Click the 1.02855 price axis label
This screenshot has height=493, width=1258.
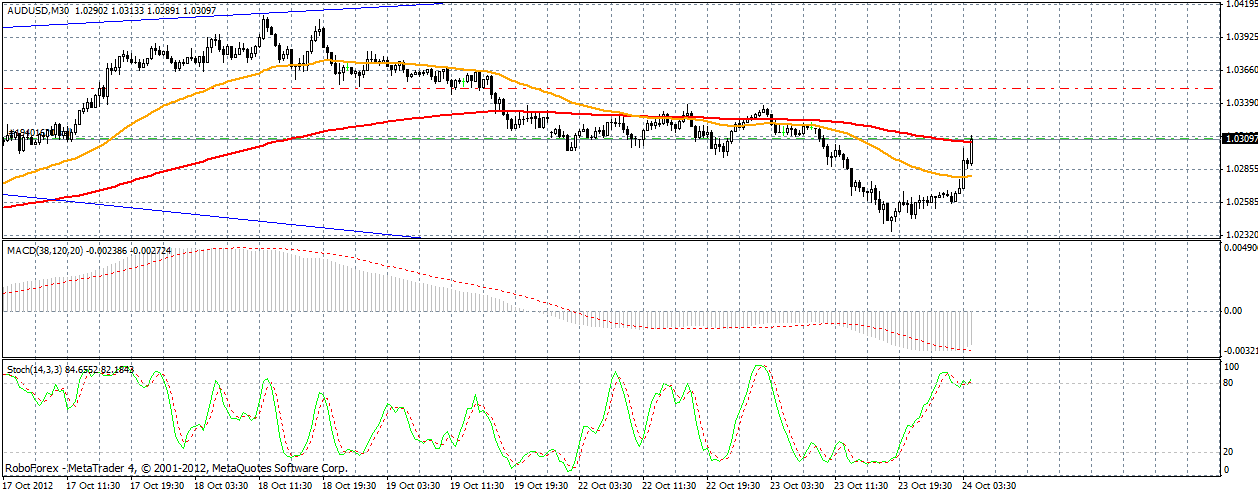click(1240, 168)
